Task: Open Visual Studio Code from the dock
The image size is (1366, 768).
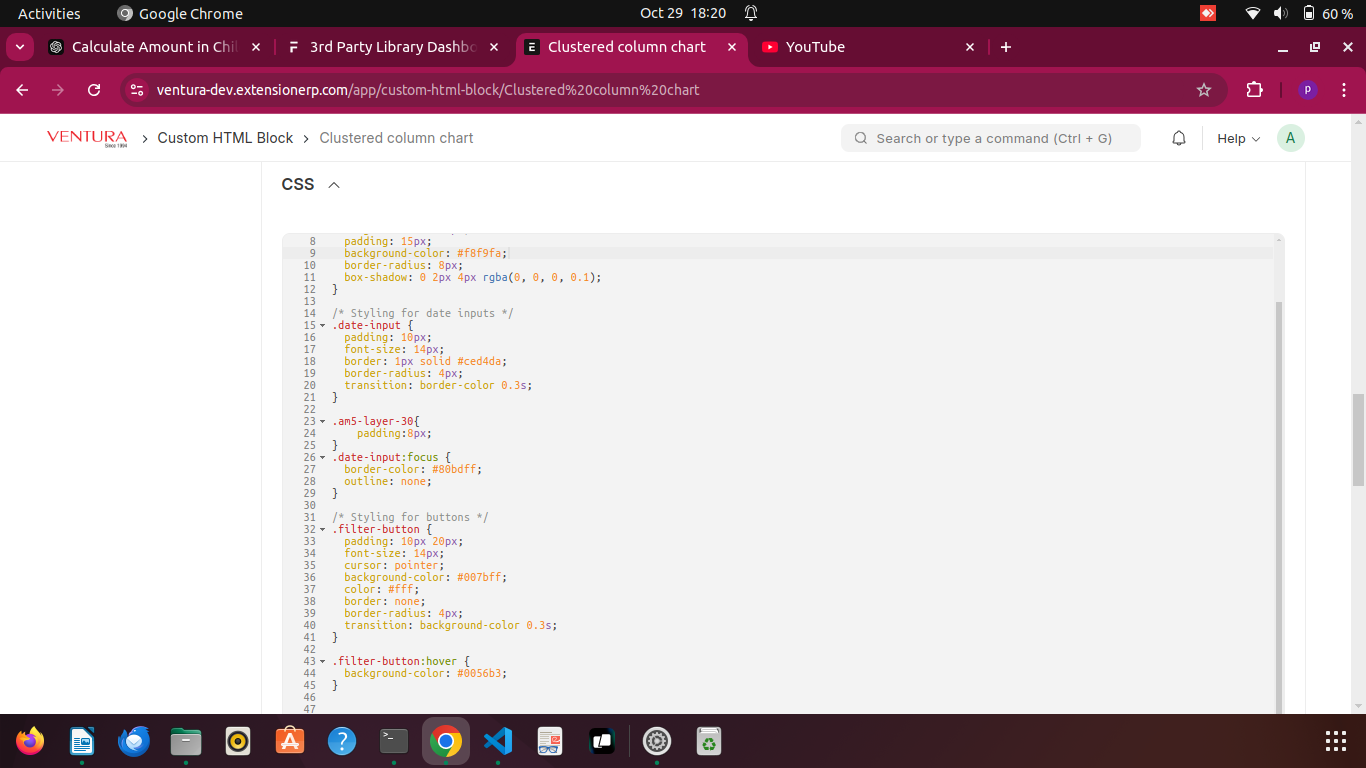Action: tap(498, 741)
